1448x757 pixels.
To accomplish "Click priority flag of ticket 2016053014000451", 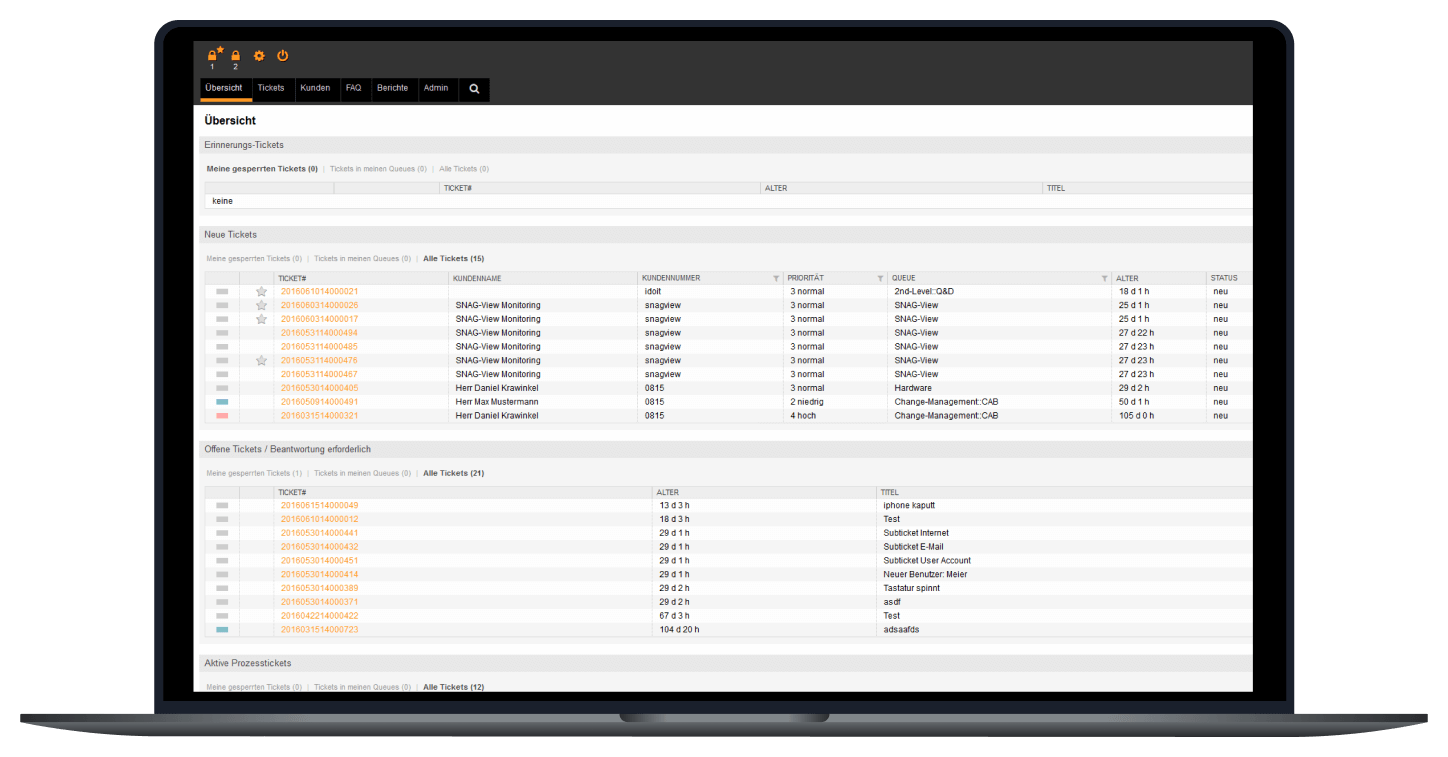I will [x=222, y=561].
